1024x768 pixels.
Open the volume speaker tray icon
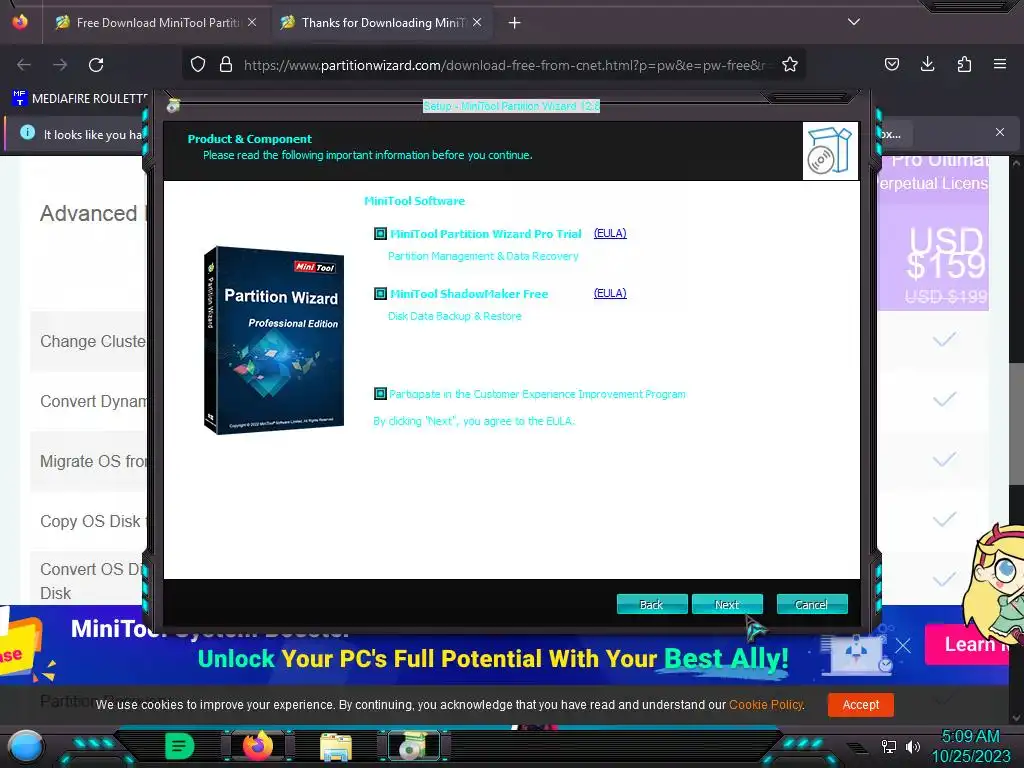[912, 746]
